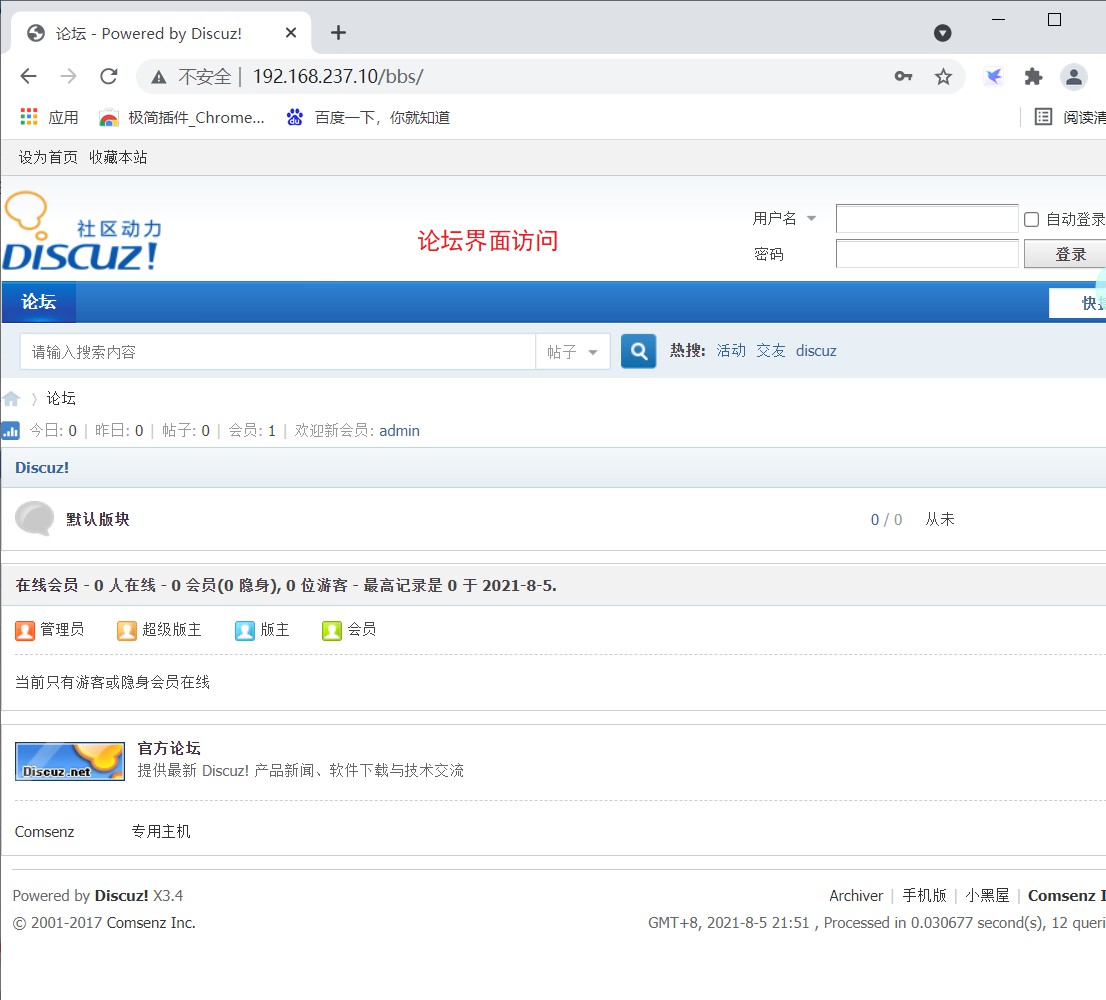Click the blue bird extension icon
The width and height of the screenshot is (1106, 1000).
pos(994,76)
